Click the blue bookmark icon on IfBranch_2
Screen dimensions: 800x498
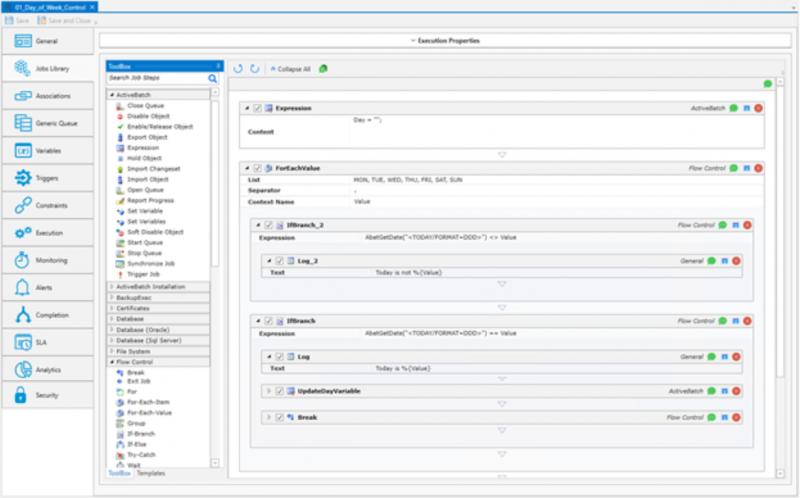coord(735,225)
